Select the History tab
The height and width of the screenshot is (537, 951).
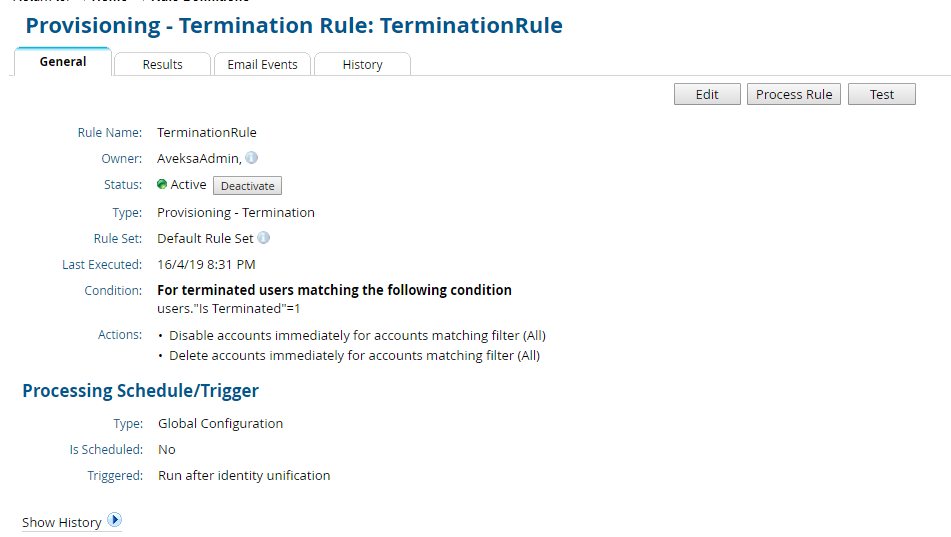(x=362, y=64)
